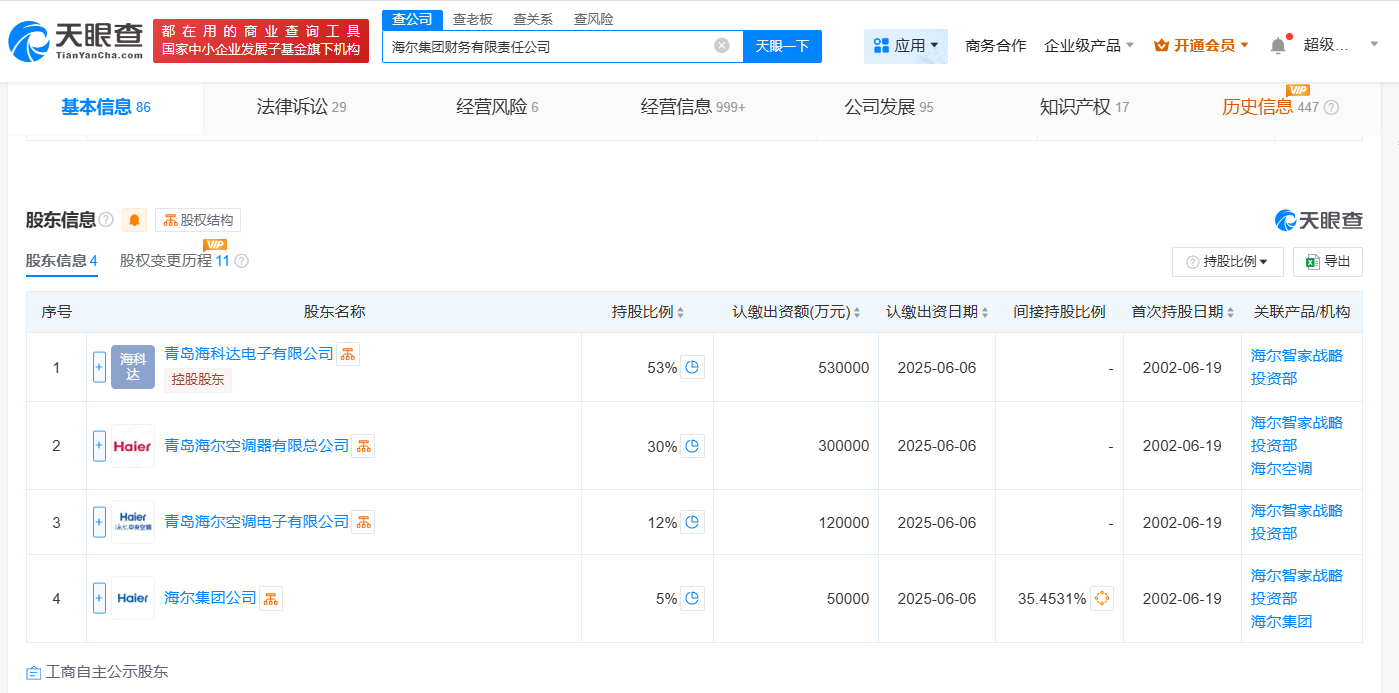The width and height of the screenshot is (1399, 693).
Task: Select the 查公司 search tab
Action: [x=412, y=19]
